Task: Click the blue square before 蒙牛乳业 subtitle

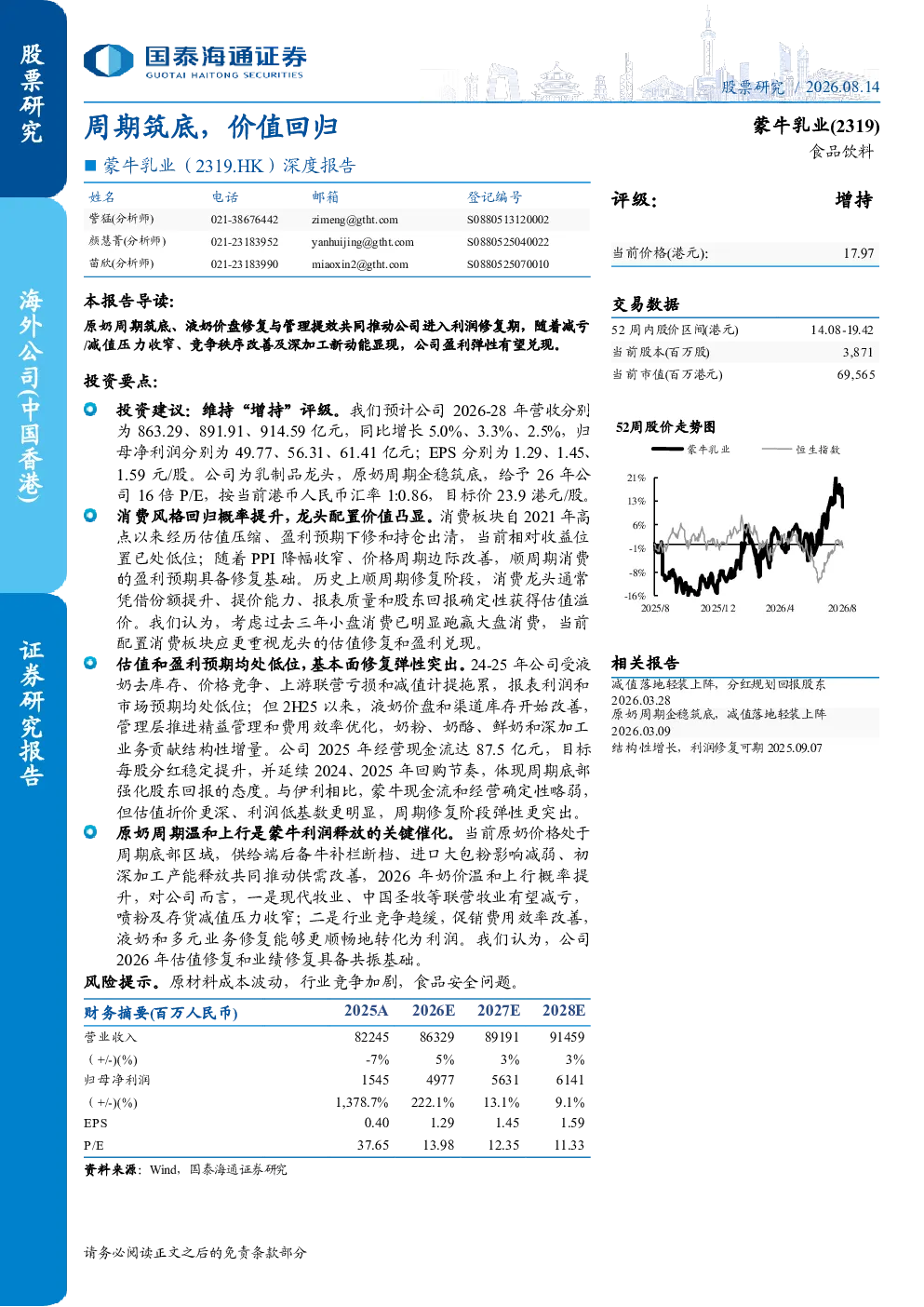Action: click(x=90, y=166)
